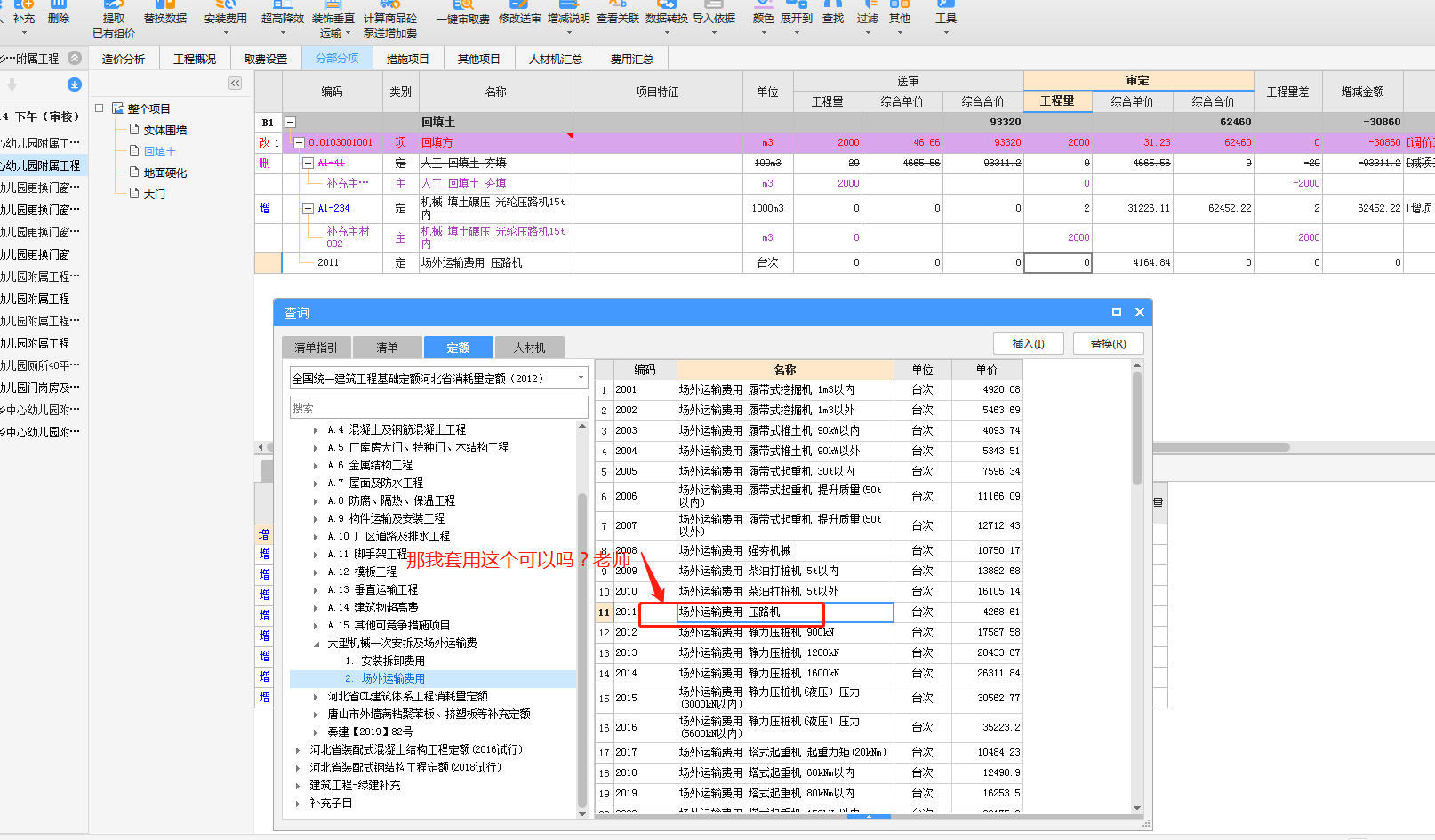
Task: Click the 审定 工程量 column header
Action: coord(1058,101)
